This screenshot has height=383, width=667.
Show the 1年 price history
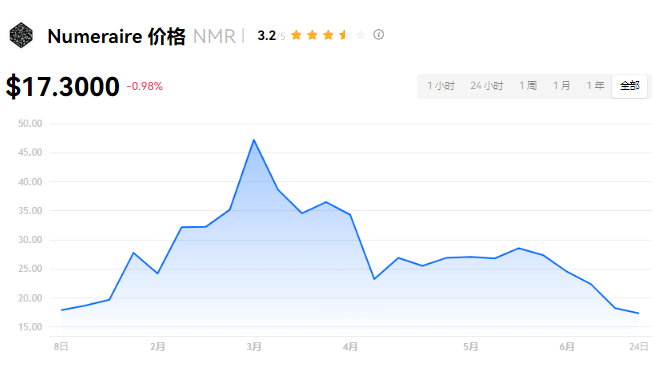[595, 86]
